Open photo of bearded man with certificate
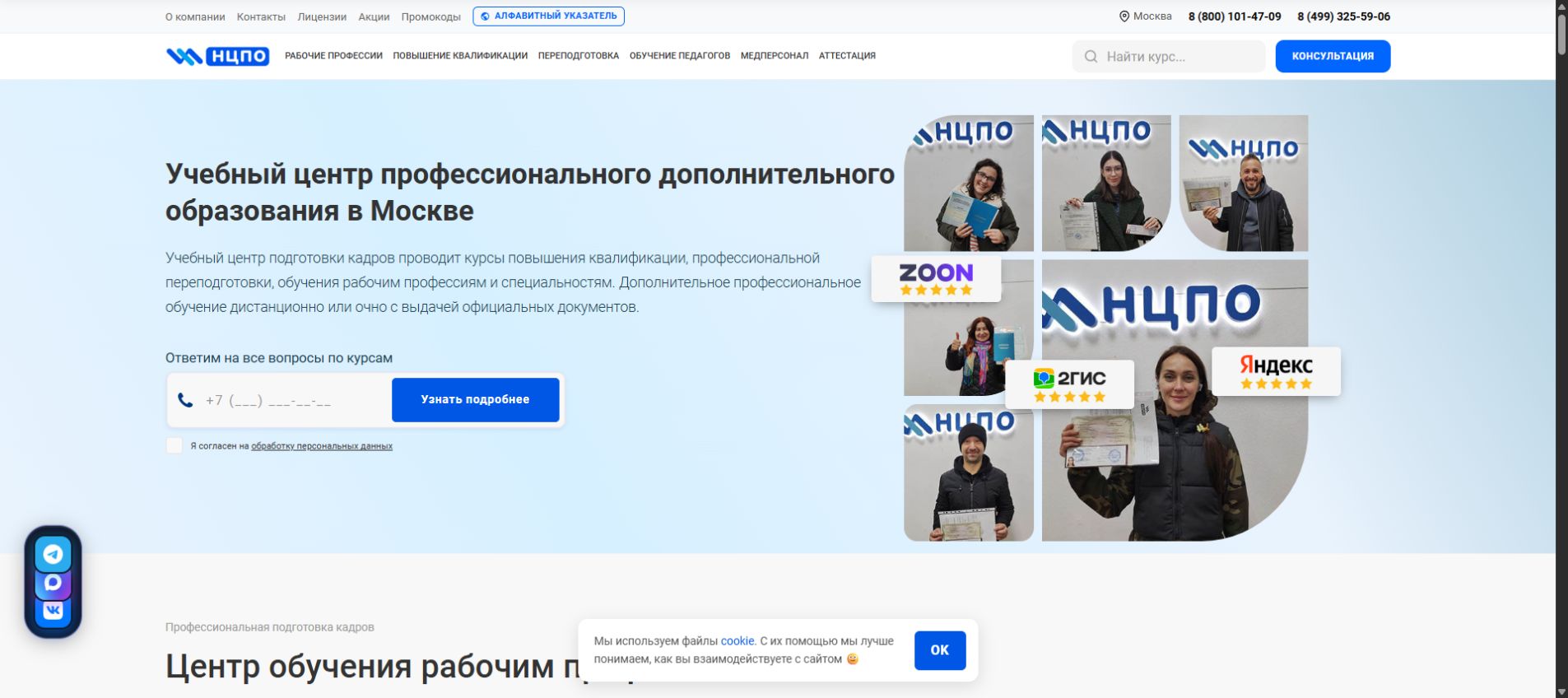1568x698 pixels. (x=1244, y=183)
